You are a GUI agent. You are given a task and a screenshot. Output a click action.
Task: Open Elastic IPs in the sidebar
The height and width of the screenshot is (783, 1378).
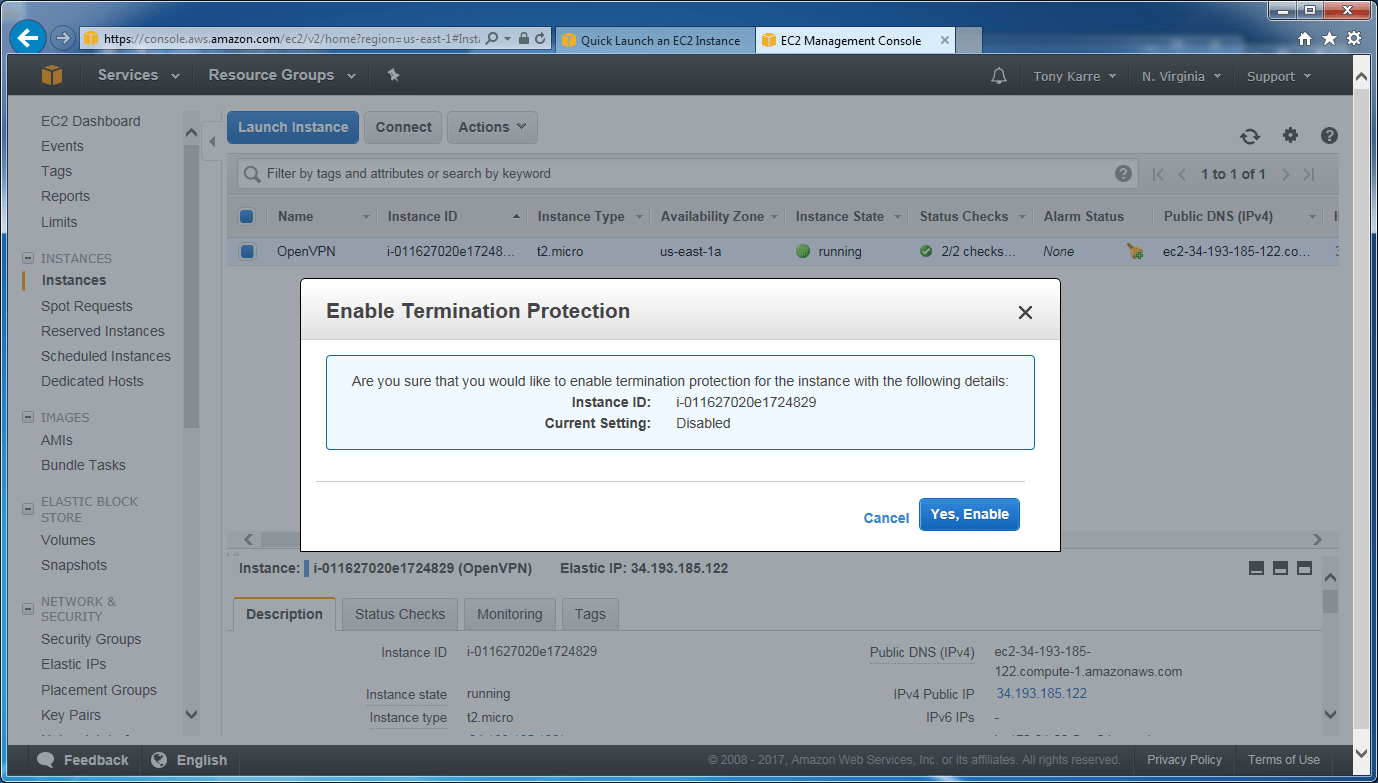coord(74,664)
